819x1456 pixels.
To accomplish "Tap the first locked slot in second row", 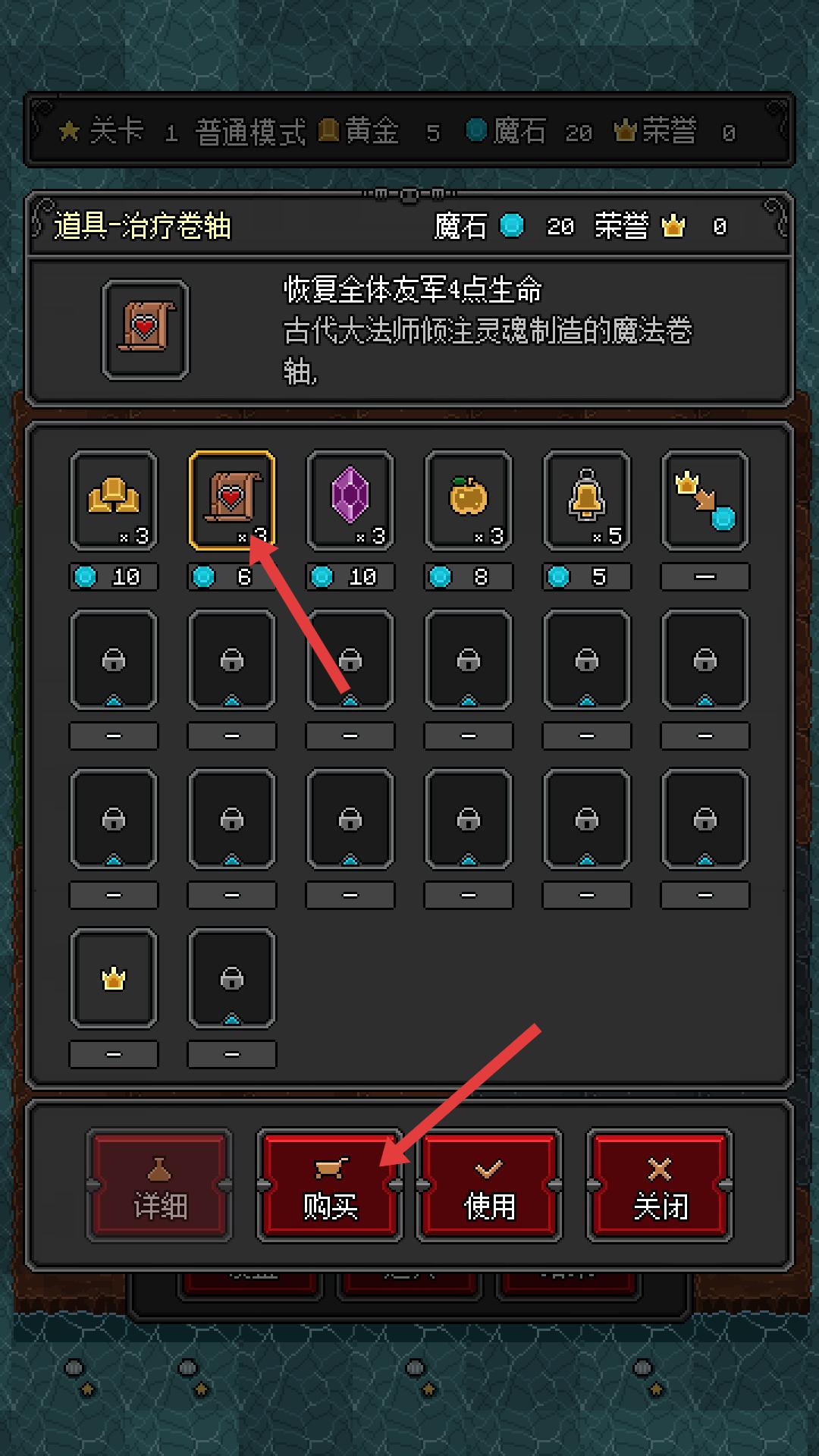I will pyautogui.click(x=114, y=660).
